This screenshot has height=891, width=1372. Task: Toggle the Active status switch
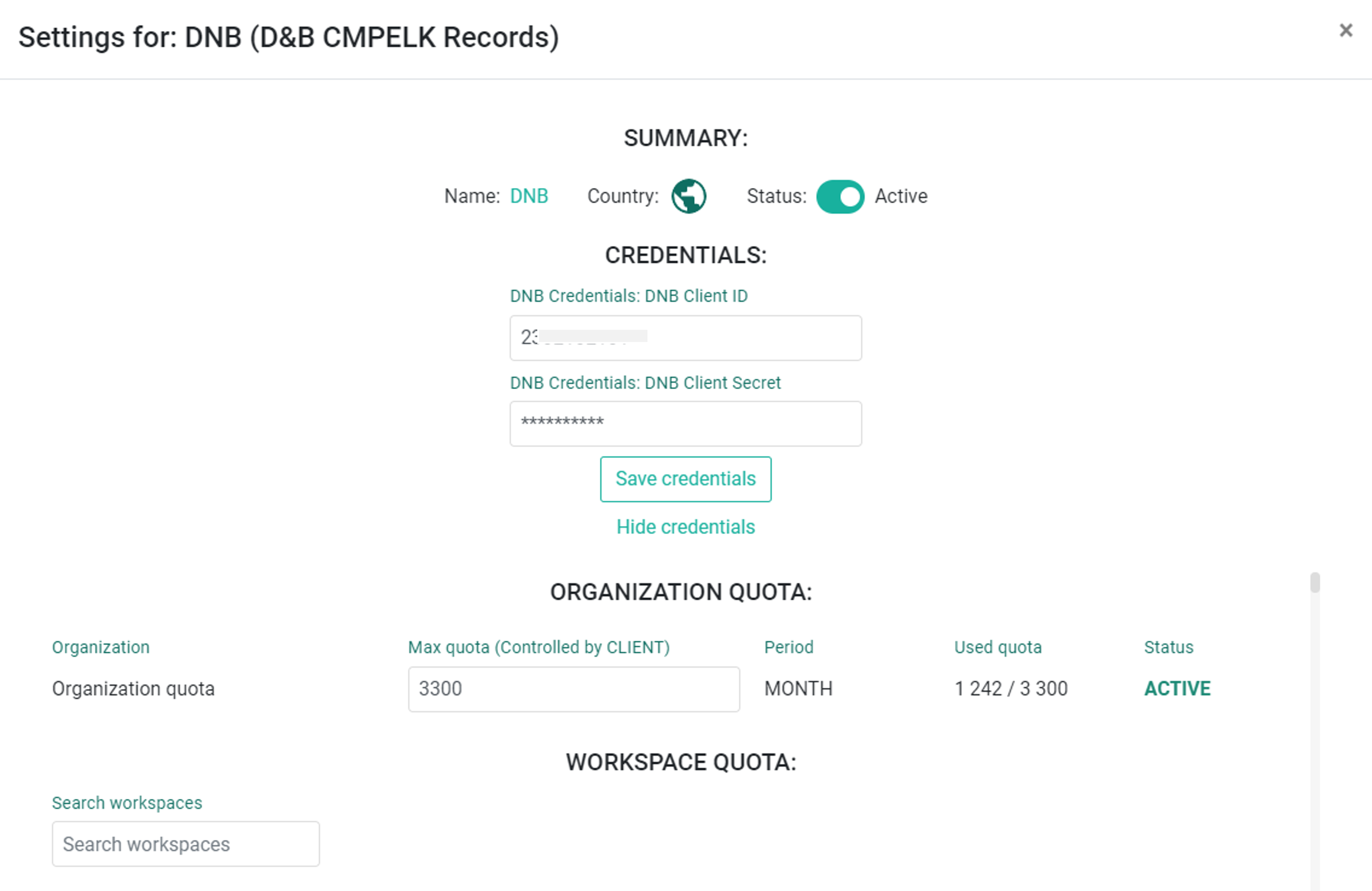click(840, 197)
